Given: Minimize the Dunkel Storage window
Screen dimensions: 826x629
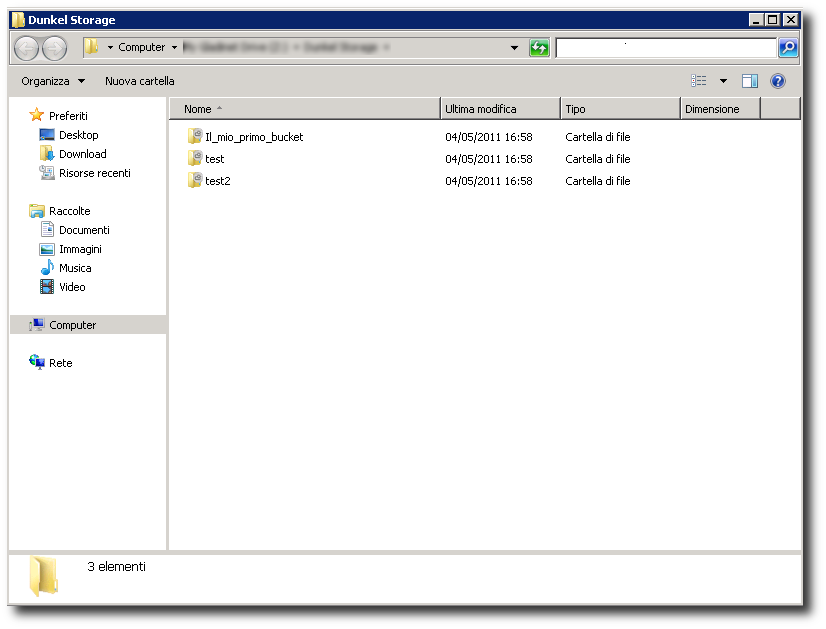Looking at the screenshot, I should tap(756, 20).
